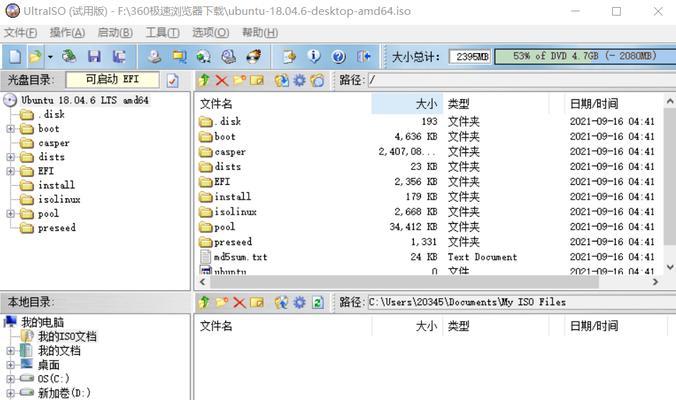Viewport: 676px width, 400px height.
Task: Expand 新加卷(D:) drive in local tree
Action: tap(11, 393)
